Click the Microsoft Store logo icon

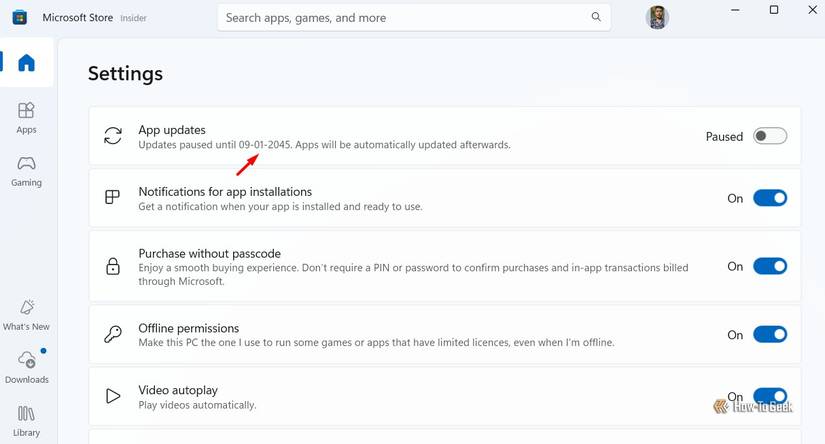[19, 17]
